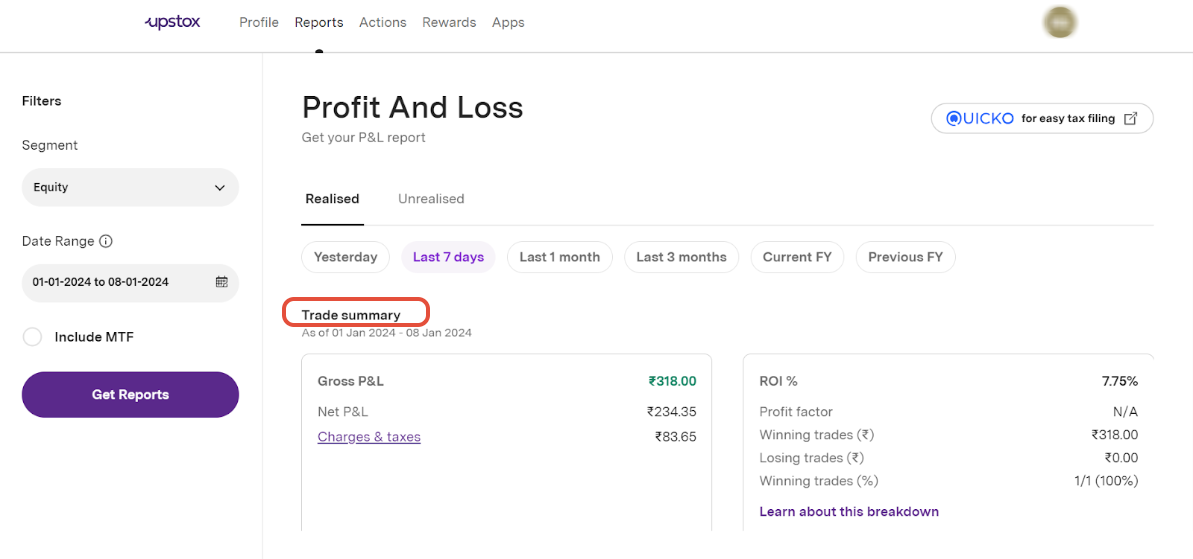The image size is (1193, 559).
Task: Expand the Equity segment dropdown
Action: click(x=130, y=187)
